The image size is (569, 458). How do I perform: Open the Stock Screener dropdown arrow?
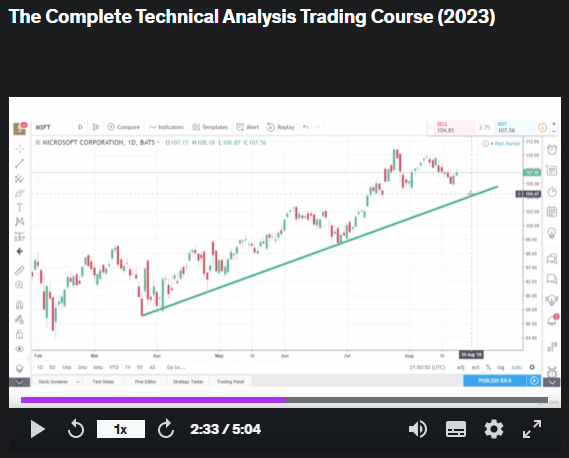click(78, 382)
